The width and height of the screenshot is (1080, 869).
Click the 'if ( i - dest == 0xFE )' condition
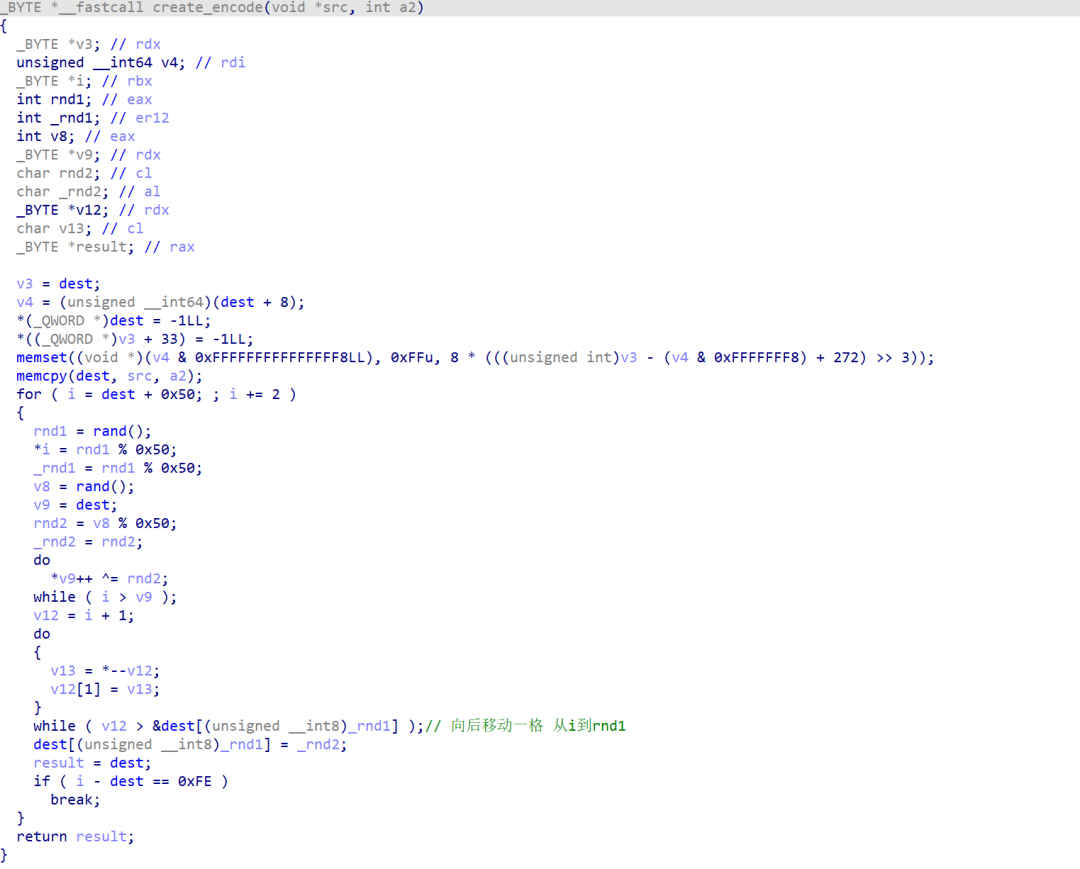click(x=131, y=782)
